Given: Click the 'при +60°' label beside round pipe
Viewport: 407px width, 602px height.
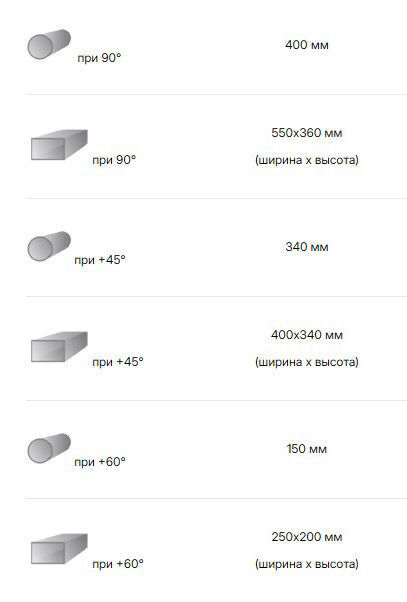Looking at the screenshot, I should 100,462.
